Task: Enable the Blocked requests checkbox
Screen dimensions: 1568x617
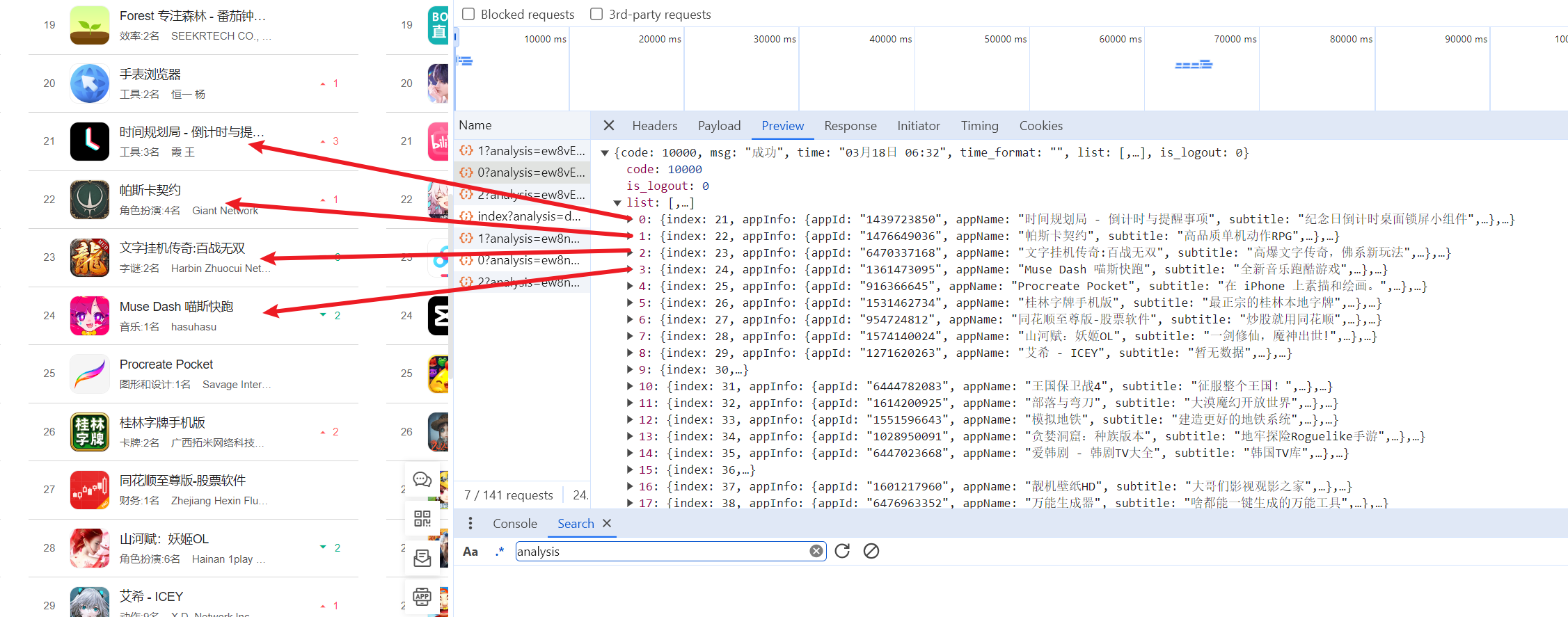Action: click(469, 14)
